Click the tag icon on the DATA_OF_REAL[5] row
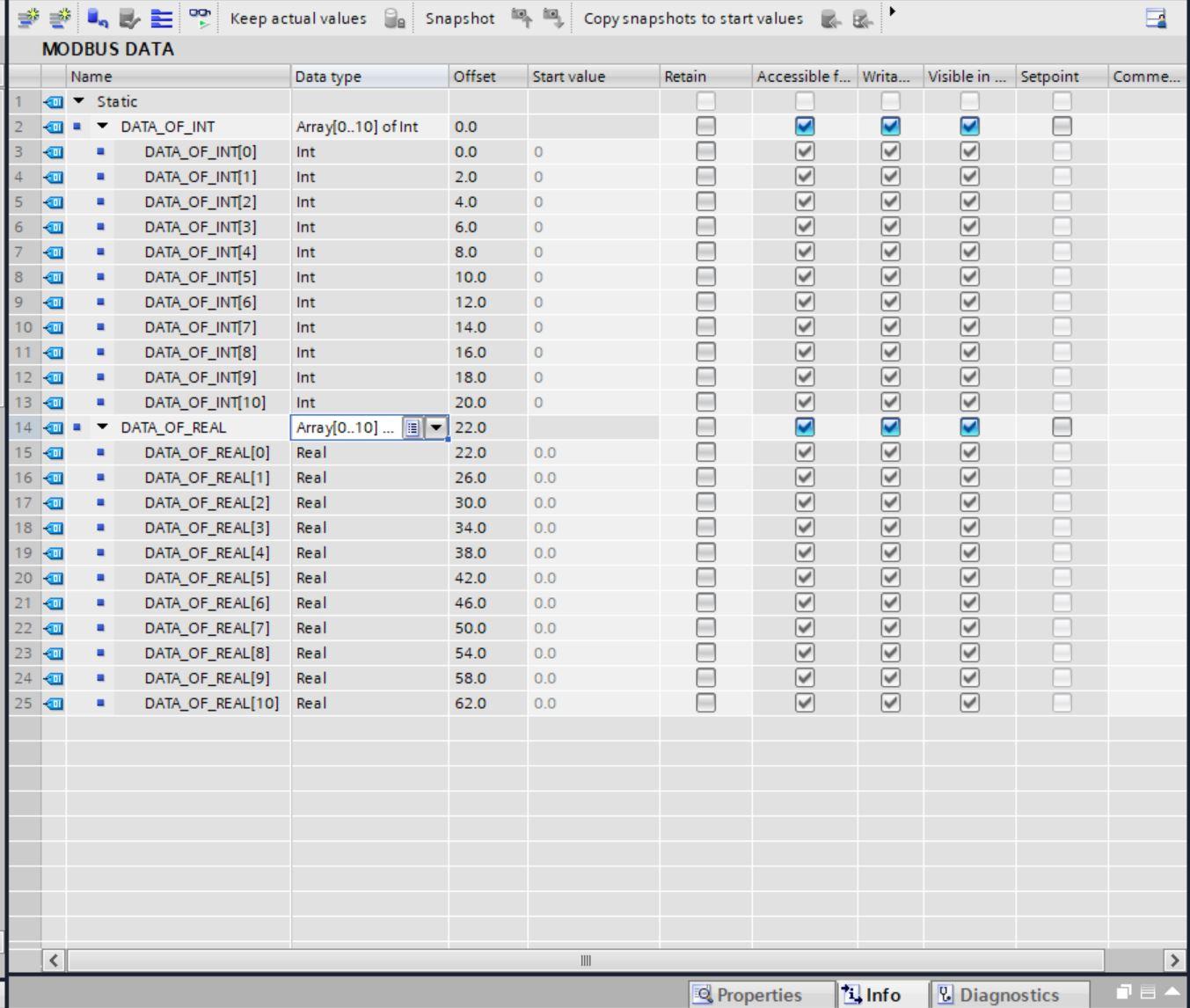Screen dimensions: 1190x1008 click(54, 578)
